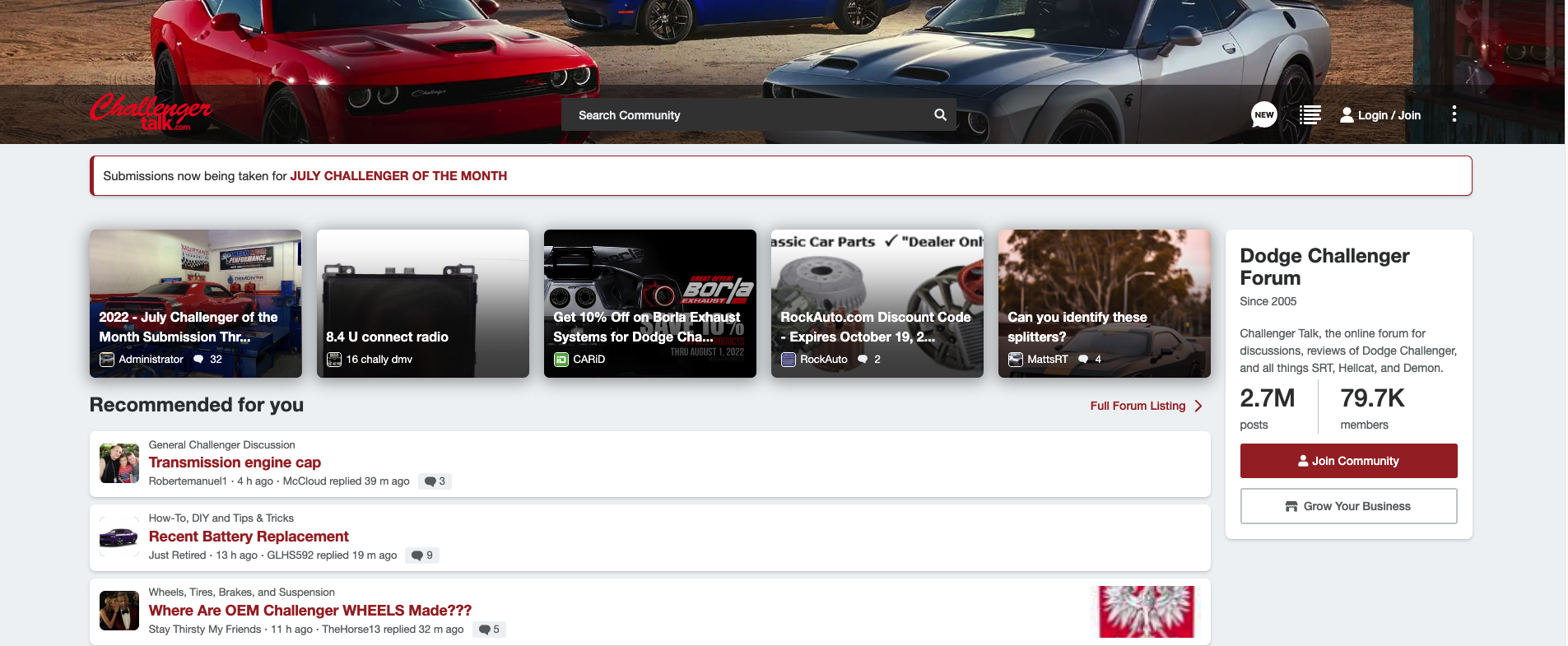Viewport: 1568px width, 646px height.
Task: Open the Transmission engine cap thread
Action: pyautogui.click(x=235, y=462)
